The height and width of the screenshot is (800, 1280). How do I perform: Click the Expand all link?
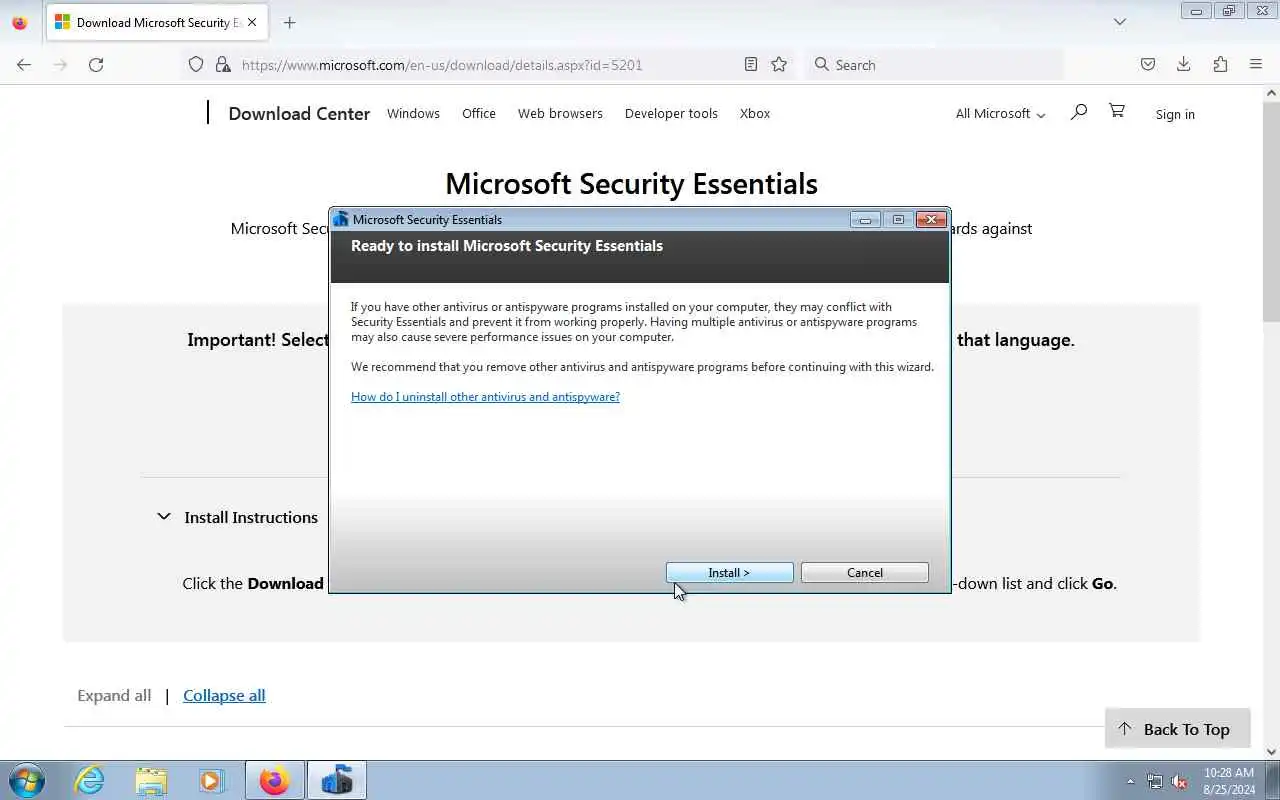pos(114,695)
